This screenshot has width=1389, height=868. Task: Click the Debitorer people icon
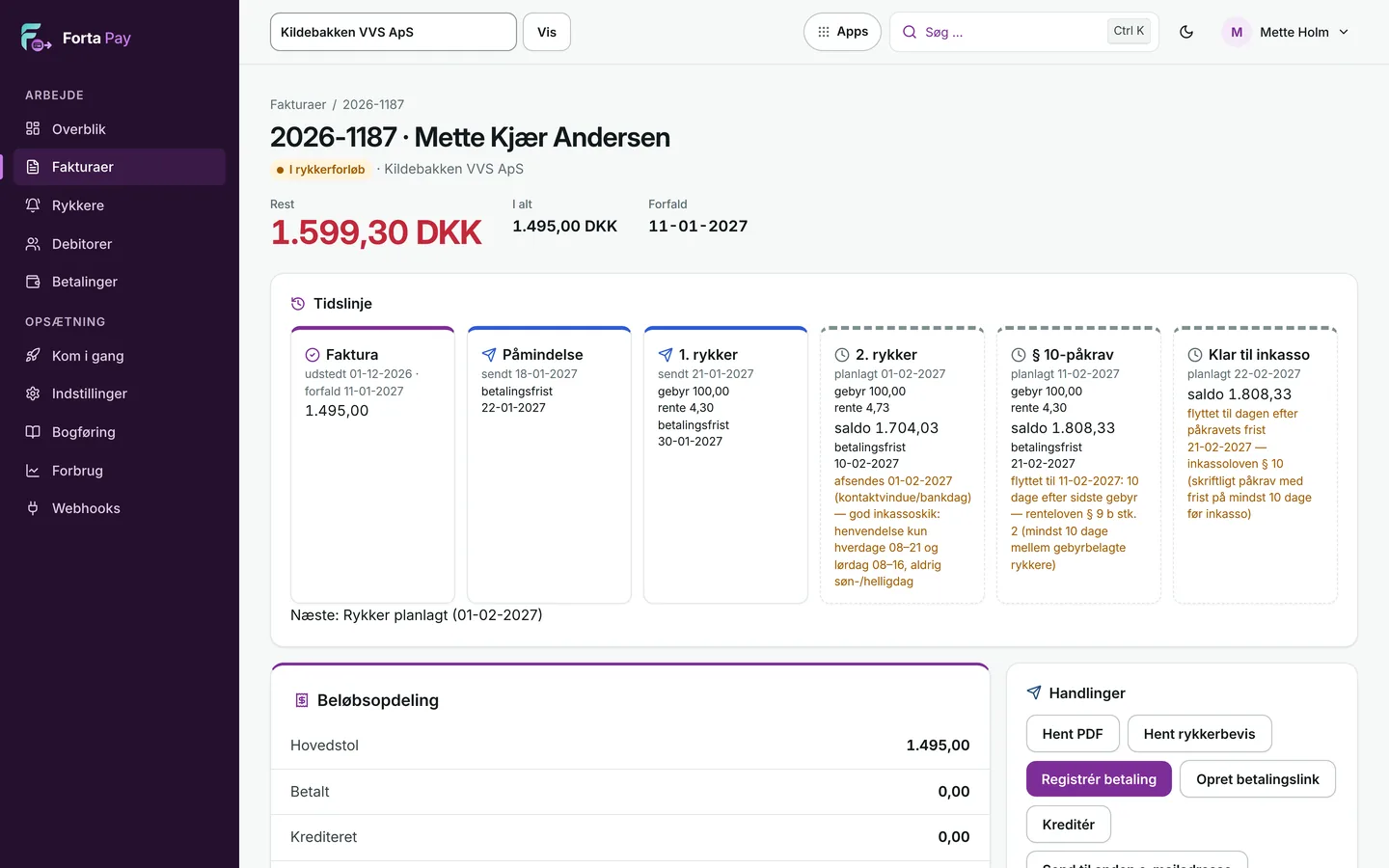pos(33,244)
